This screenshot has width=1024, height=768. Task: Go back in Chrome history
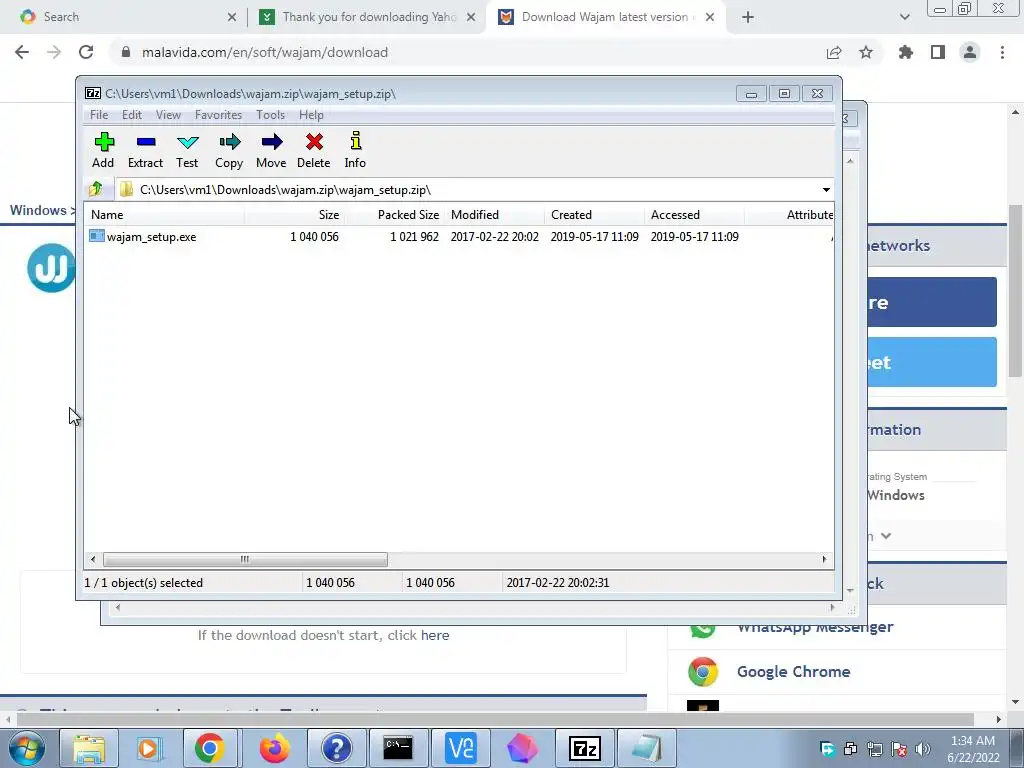22,52
